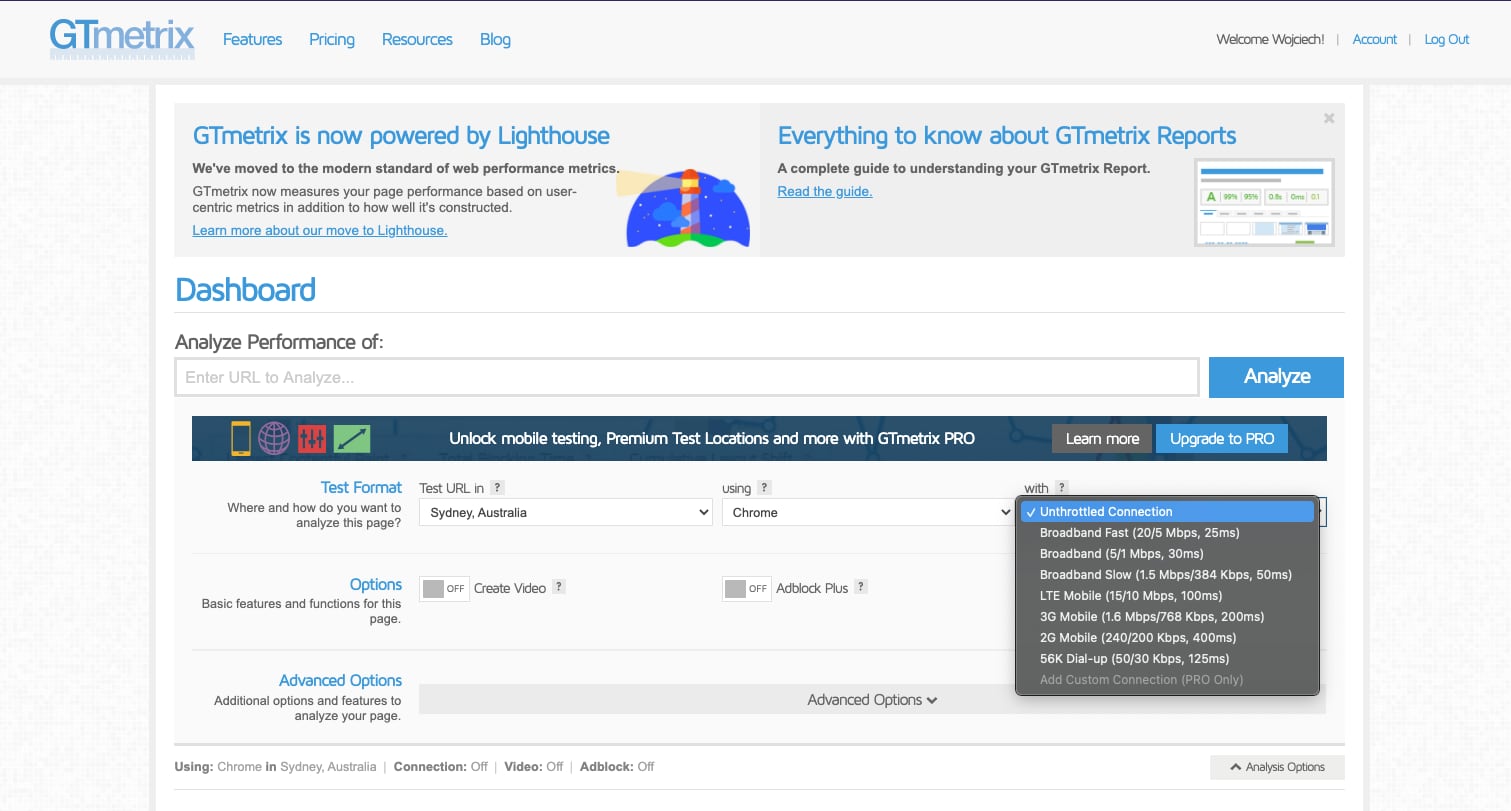The image size is (1511, 811).
Task: Open the Features nav item
Action: (252, 39)
